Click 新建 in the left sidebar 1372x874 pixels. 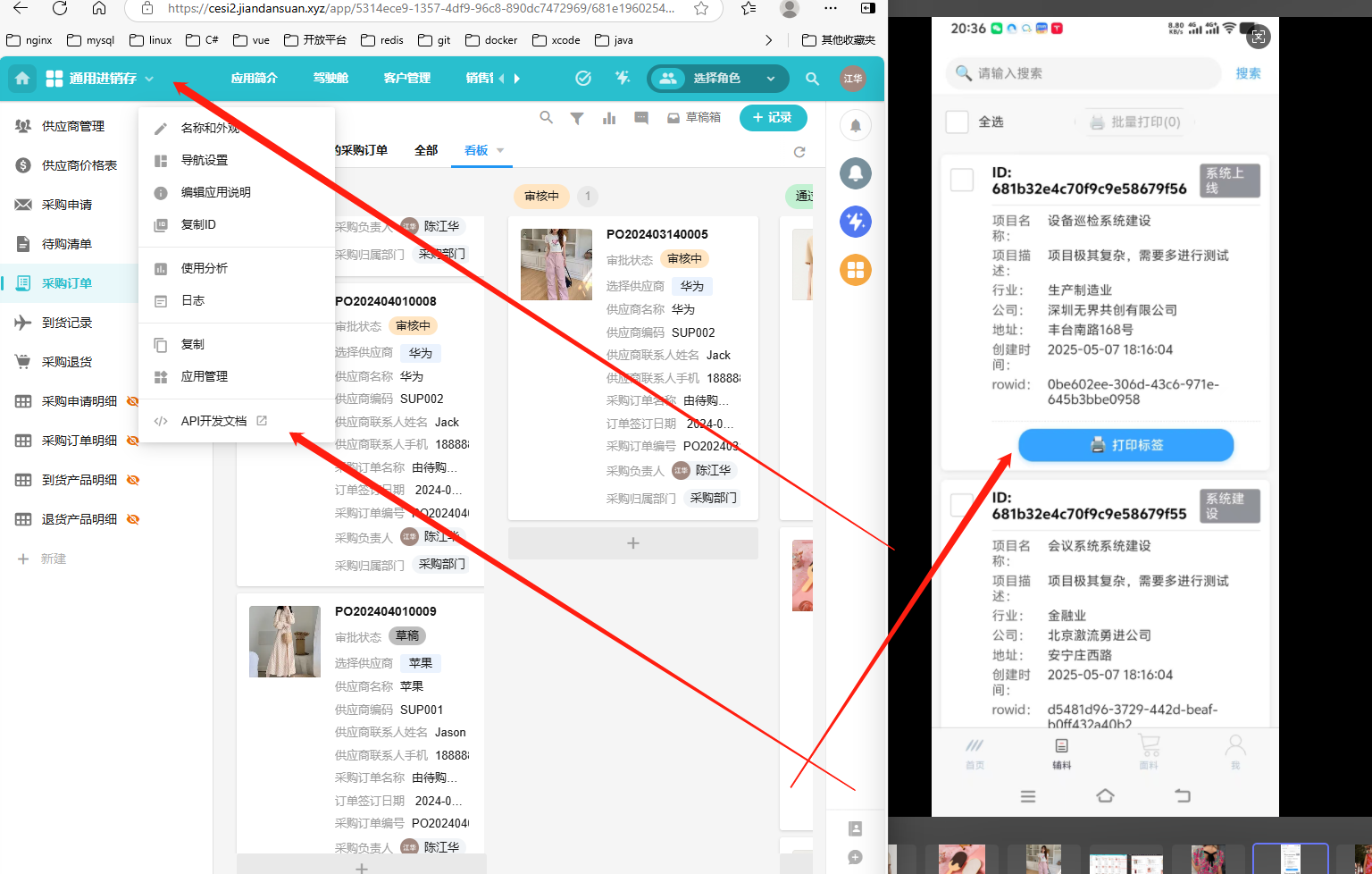(x=41, y=559)
